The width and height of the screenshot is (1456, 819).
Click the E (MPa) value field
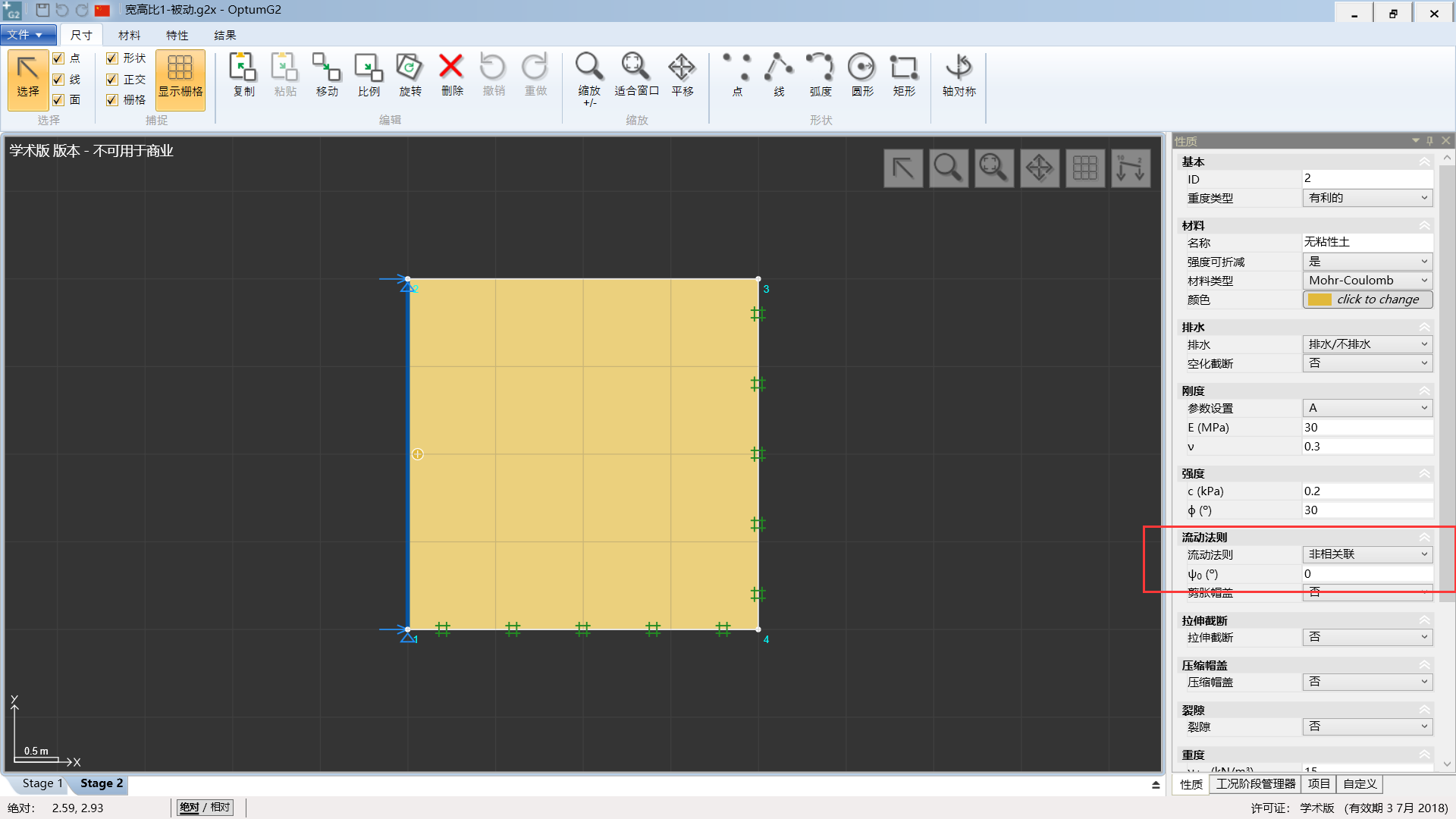tap(1367, 428)
